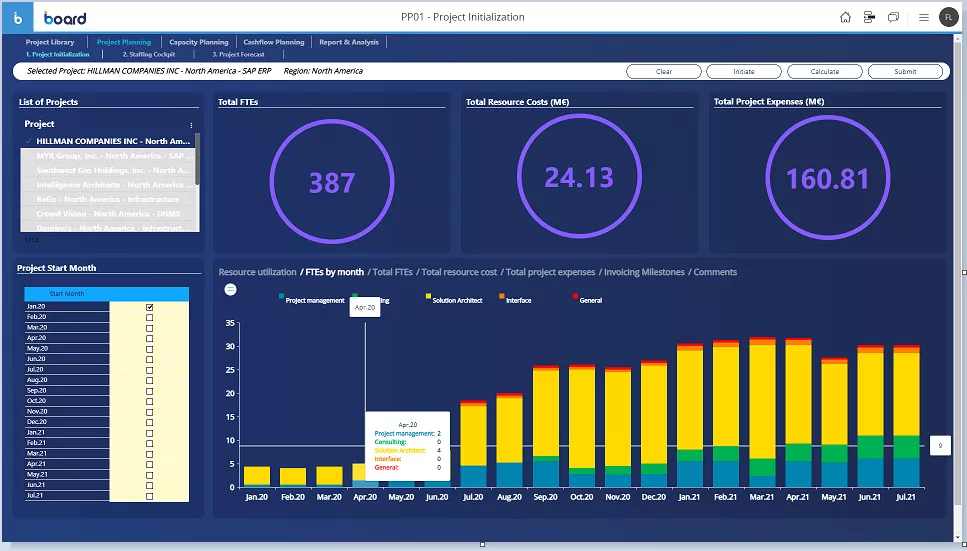Click the Calculate button
The image size is (967, 551).
click(825, 72)
